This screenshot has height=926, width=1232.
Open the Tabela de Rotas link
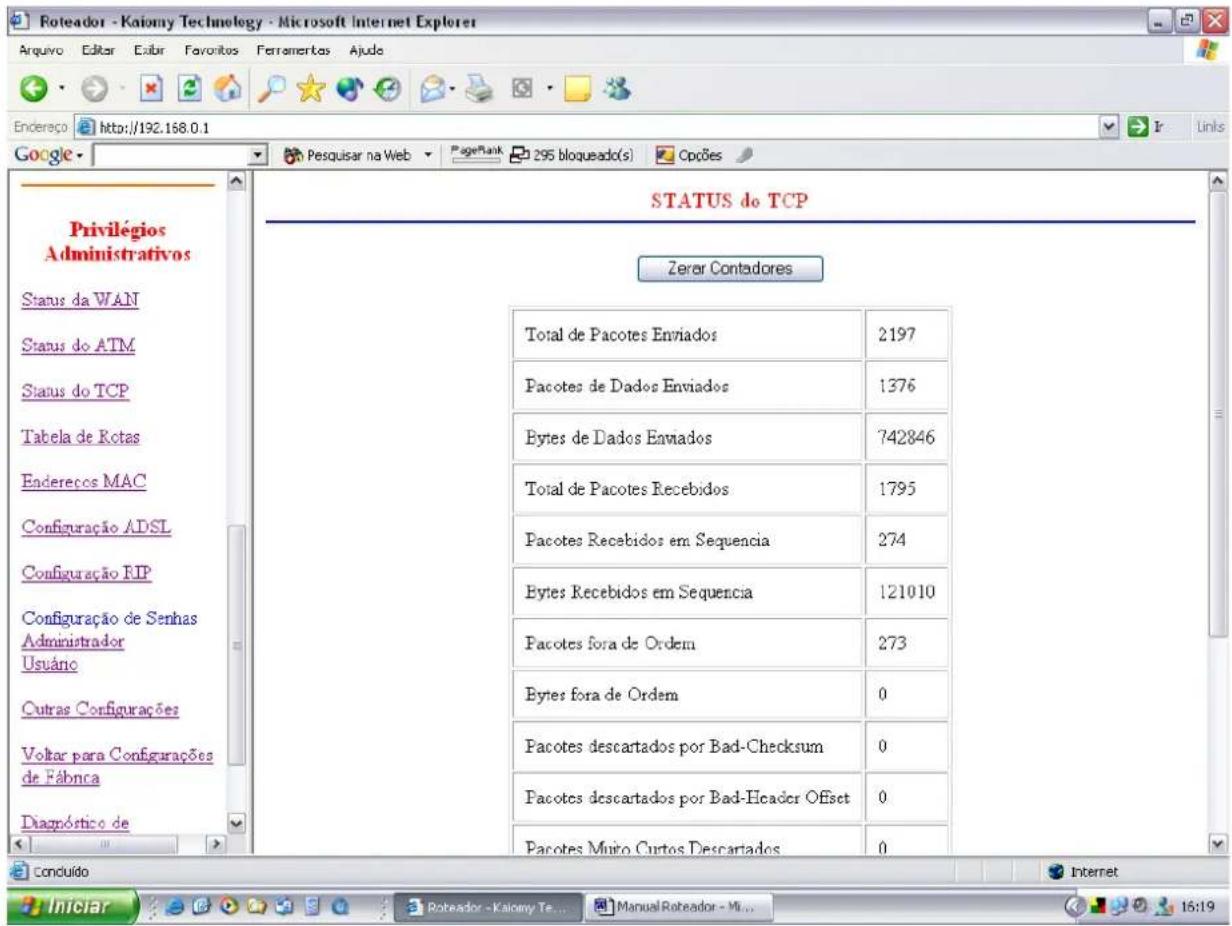pyautogui.click(x=83, y=436)
